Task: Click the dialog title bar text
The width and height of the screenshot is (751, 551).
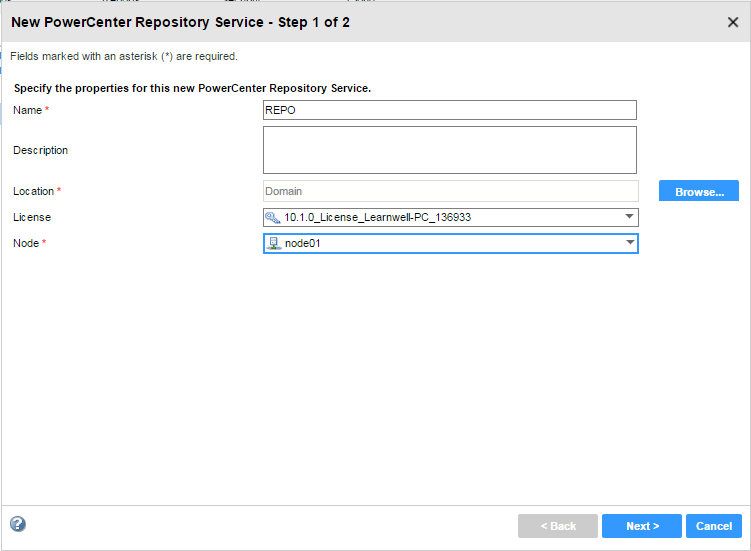Action: (x=180, y=22)
